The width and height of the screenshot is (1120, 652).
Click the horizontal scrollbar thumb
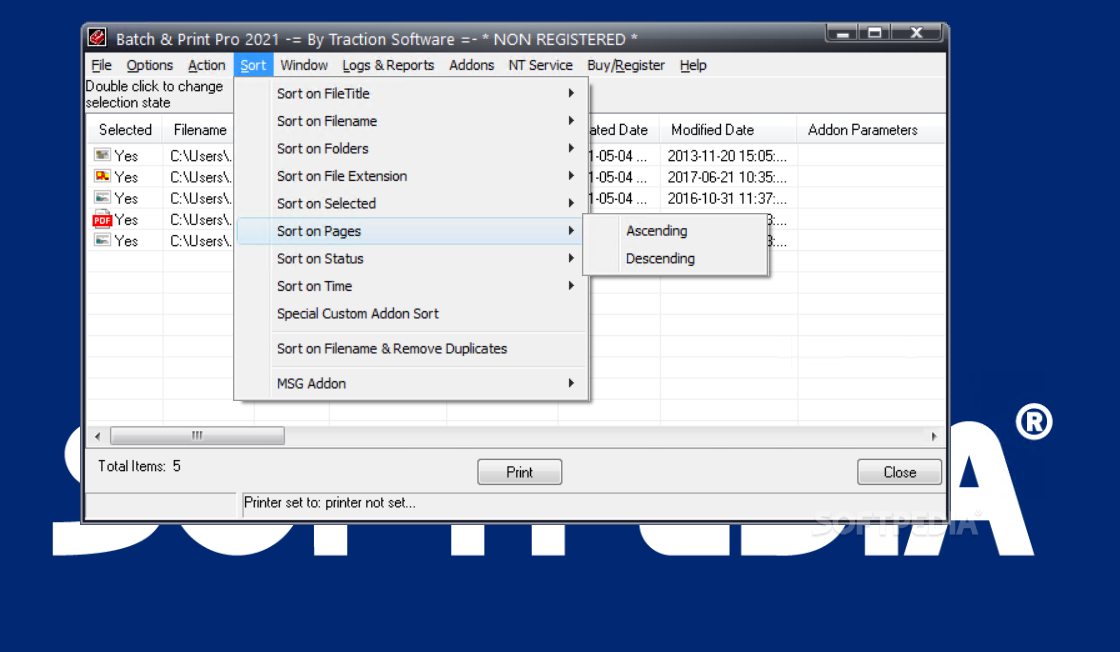click(197, 436)
